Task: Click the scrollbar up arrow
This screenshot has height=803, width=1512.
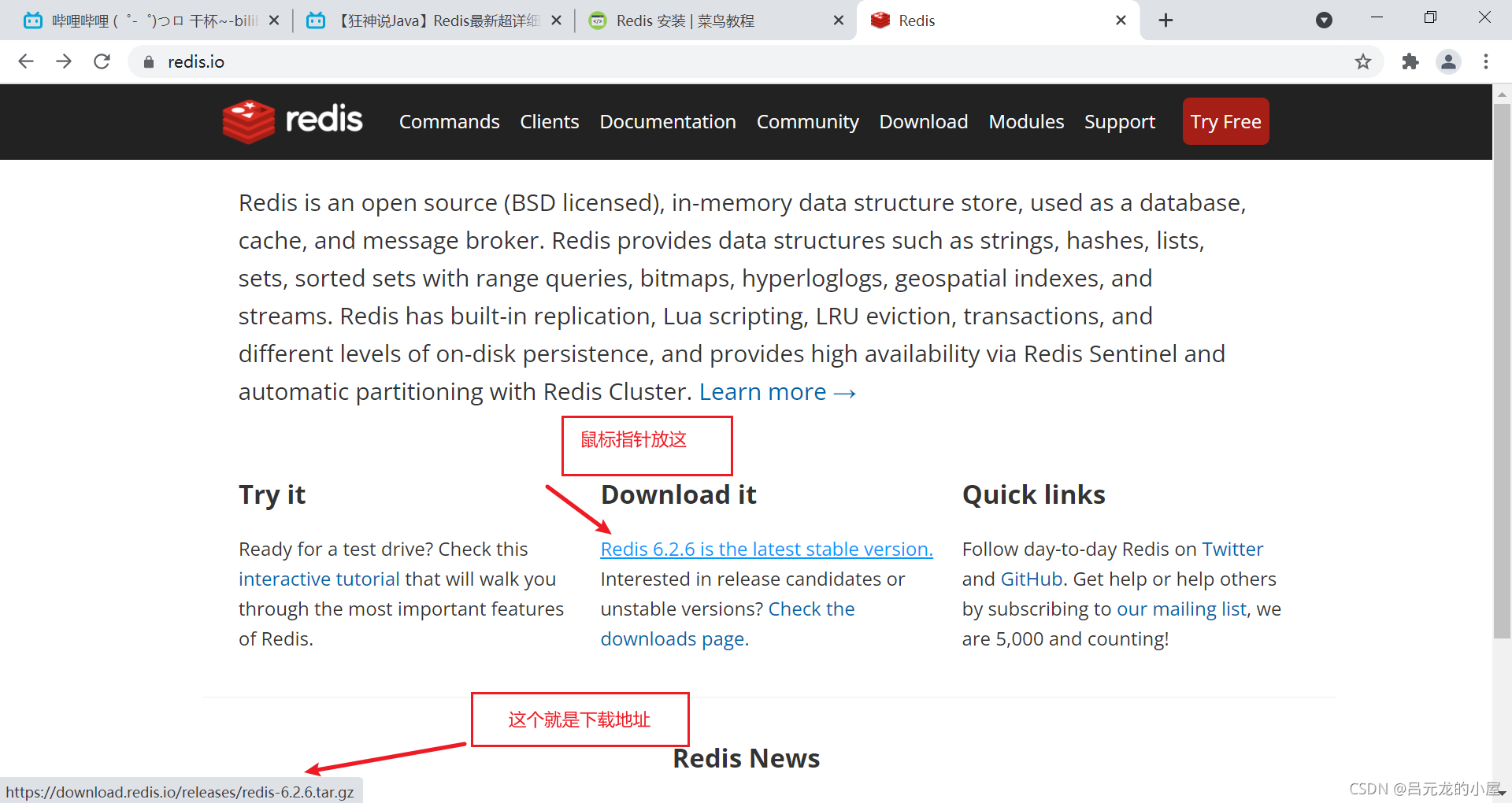Action: tap(1502, 94)
